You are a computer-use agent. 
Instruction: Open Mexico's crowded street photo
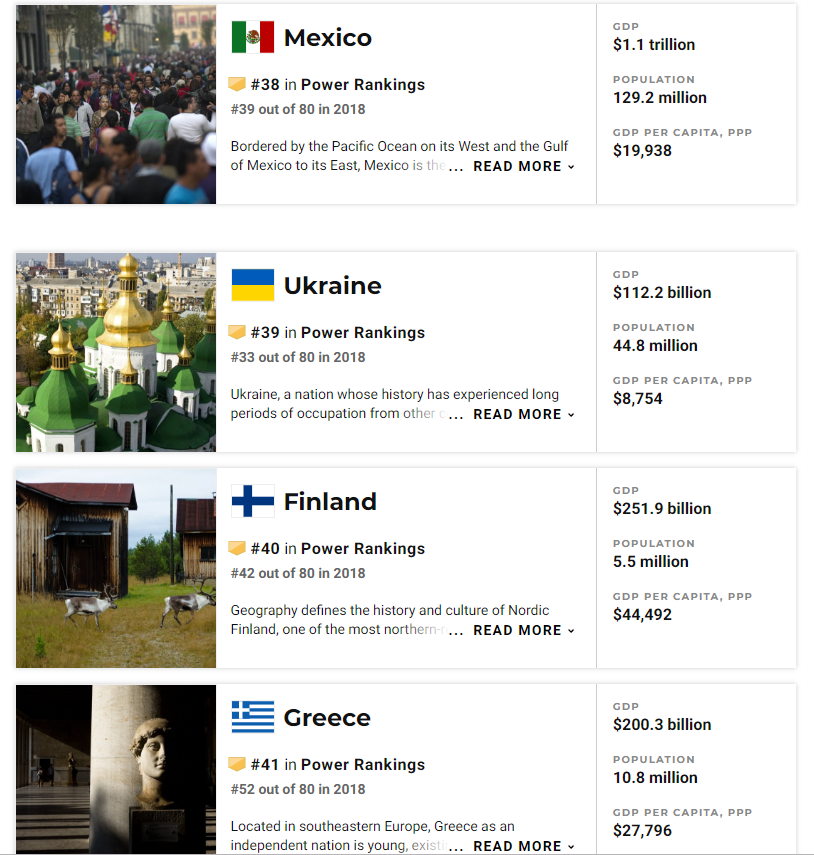click(116, 104)
